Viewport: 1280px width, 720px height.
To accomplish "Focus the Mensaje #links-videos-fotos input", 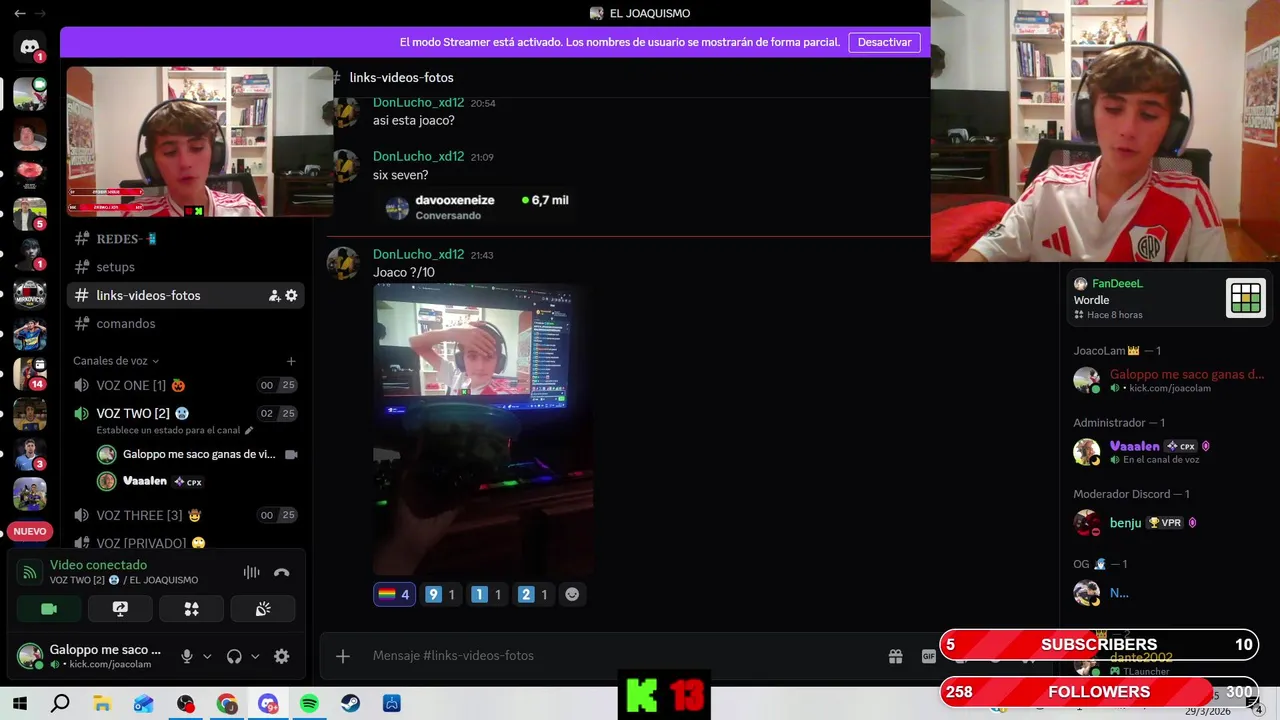I will tap(620, 656).
